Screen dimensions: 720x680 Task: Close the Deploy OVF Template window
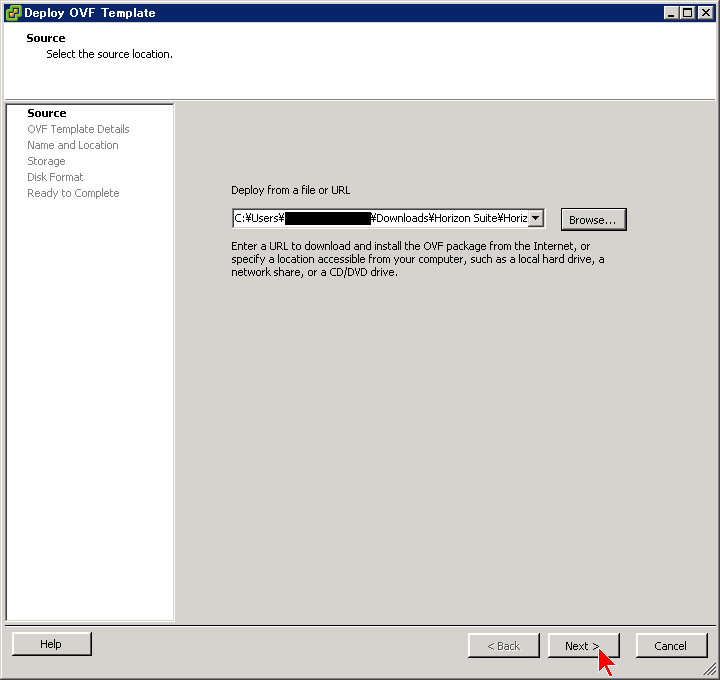[x=705, y=13]
